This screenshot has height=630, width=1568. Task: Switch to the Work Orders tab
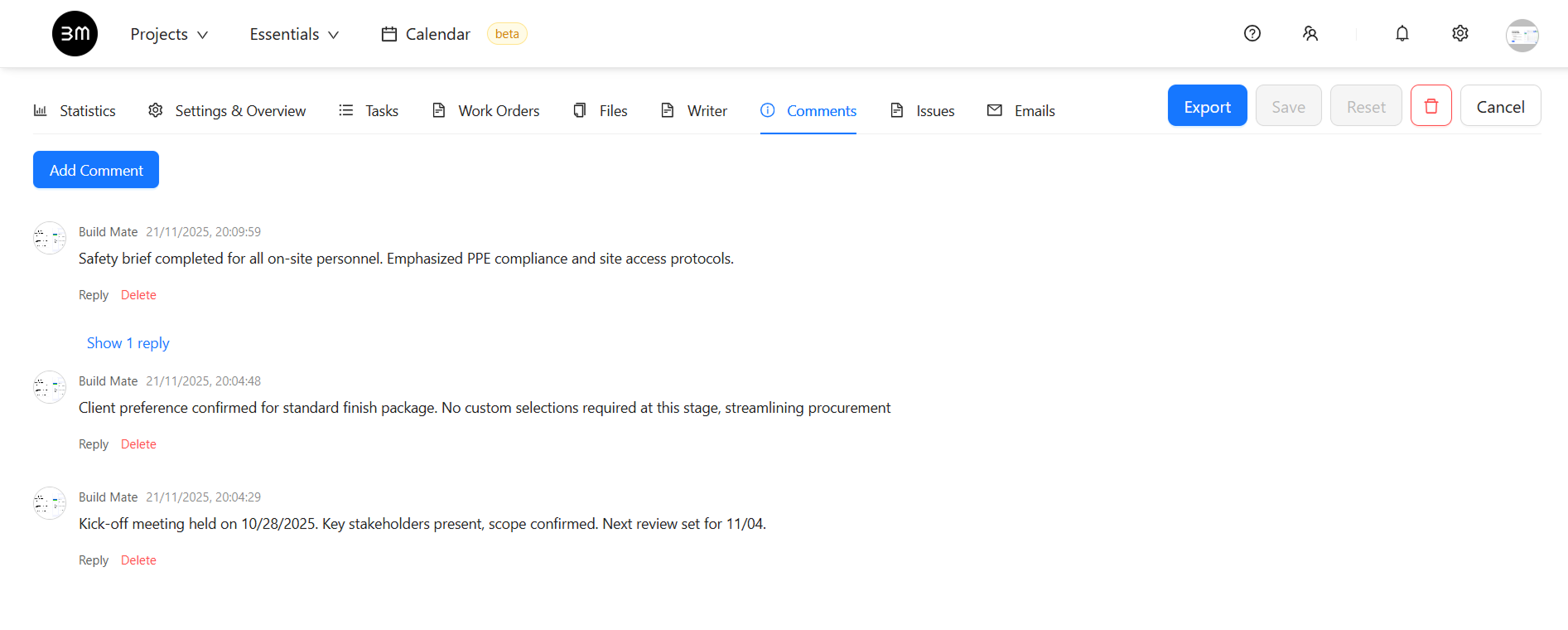pyautogui.click(x=486, y=110)
